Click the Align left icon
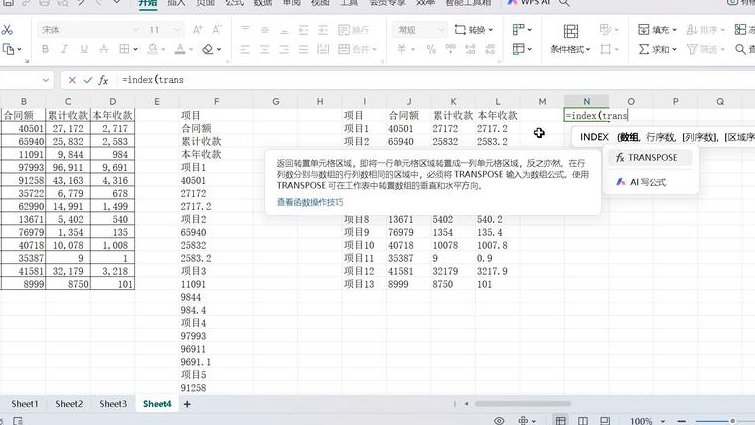This screenshot has height=425, width=755. point(245,49)
